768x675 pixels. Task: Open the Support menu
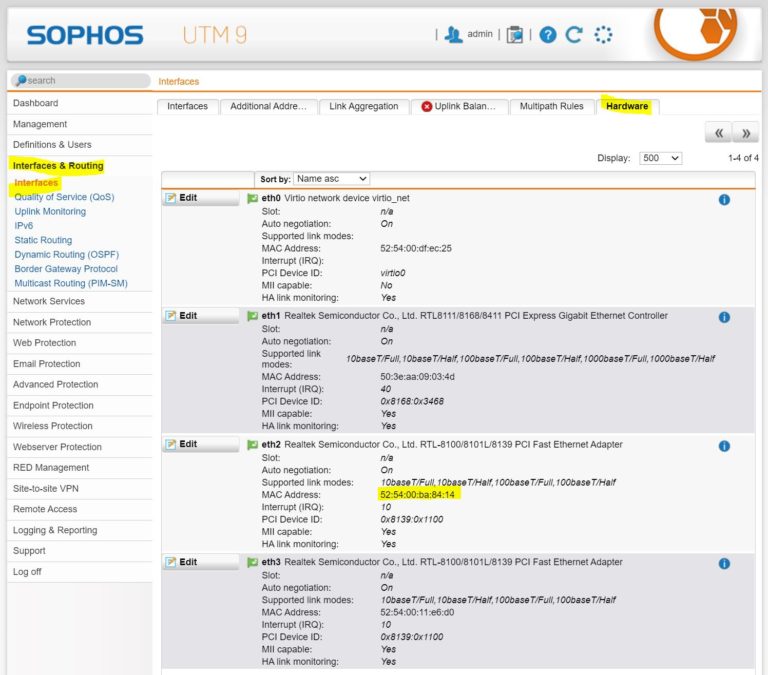point(80,551)
